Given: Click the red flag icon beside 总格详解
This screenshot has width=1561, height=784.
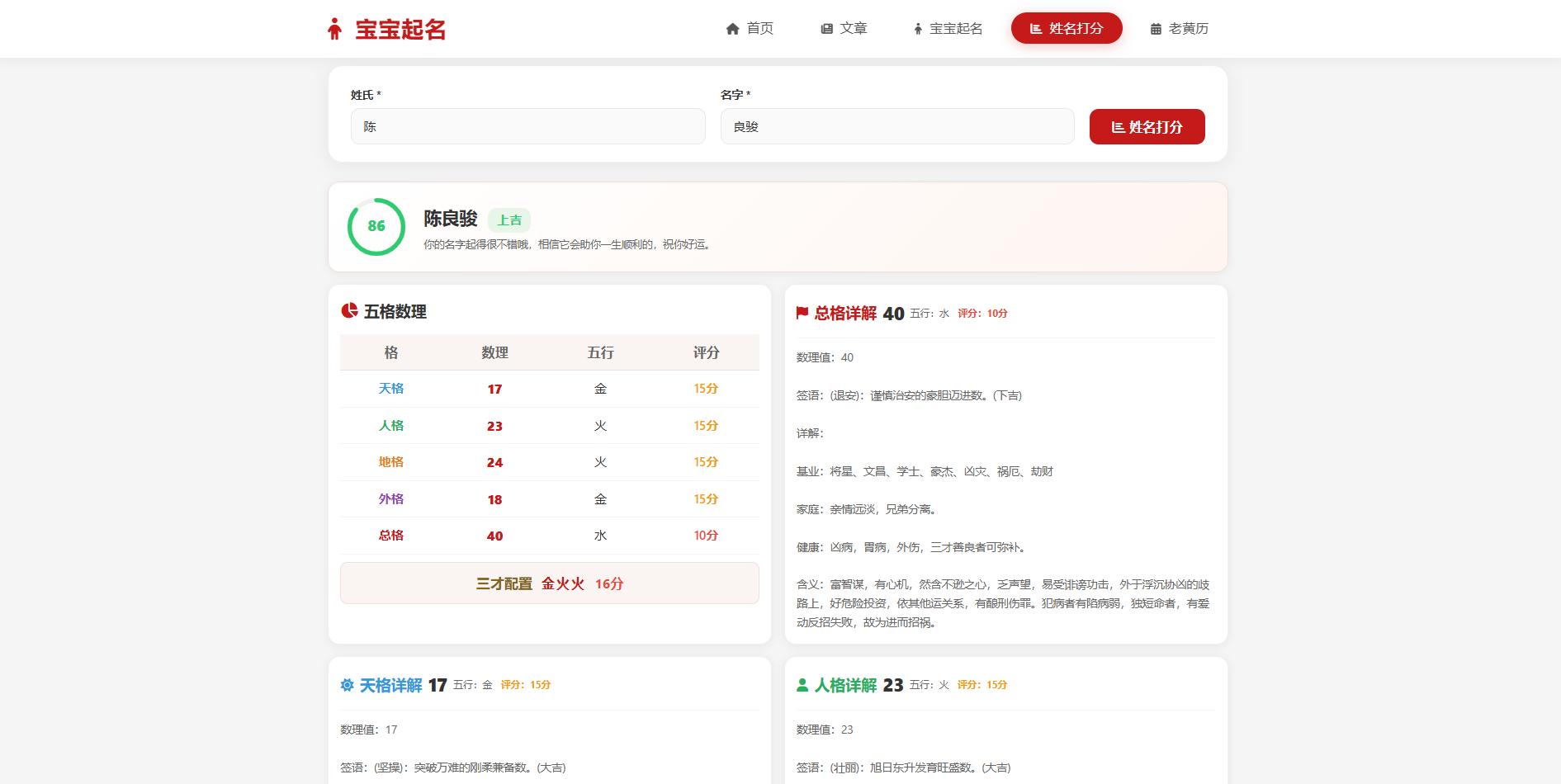Looking at the screenshot, I should (802, 313).
